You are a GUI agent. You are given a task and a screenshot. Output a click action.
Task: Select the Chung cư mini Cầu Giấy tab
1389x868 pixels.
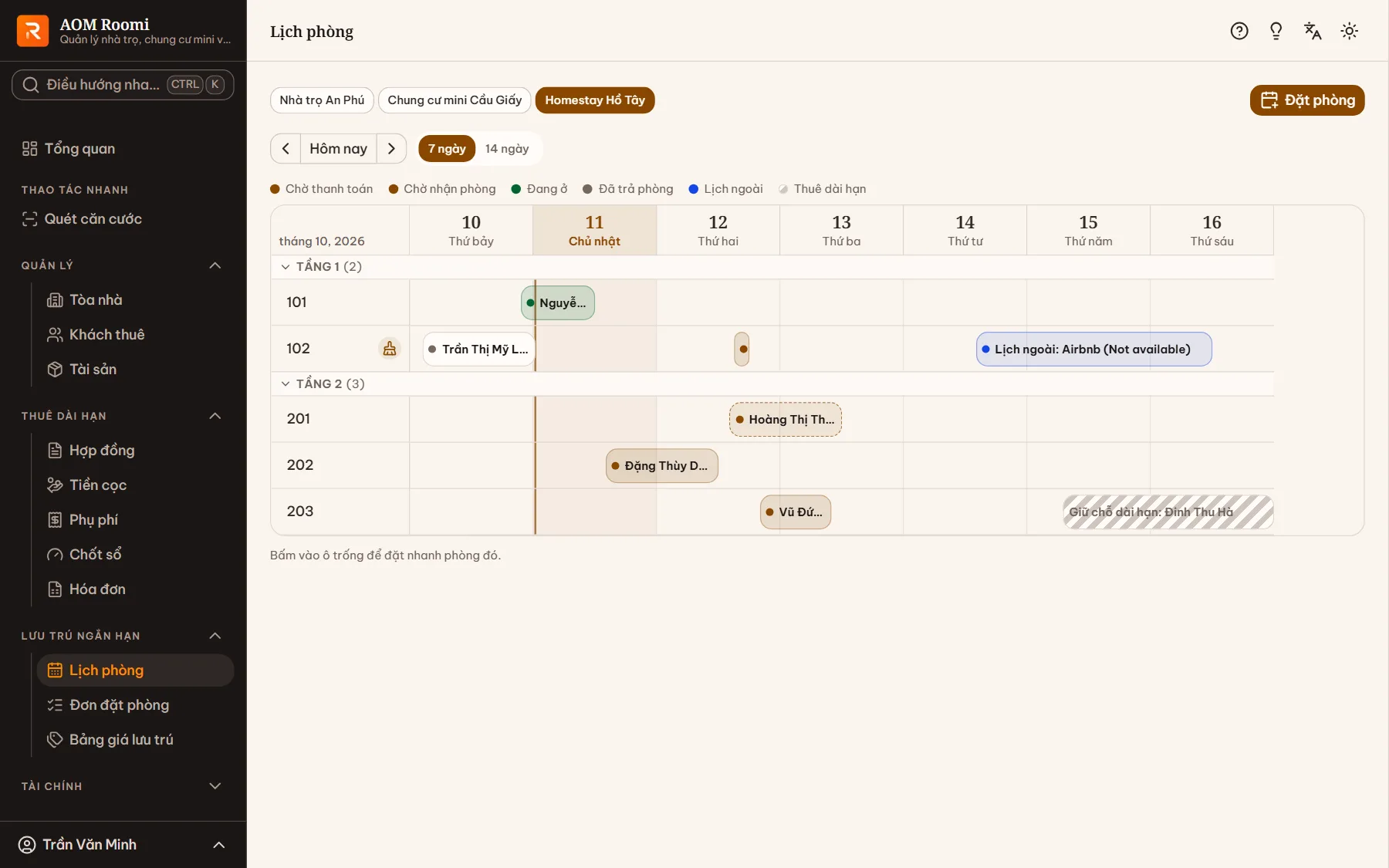(455, 100)
